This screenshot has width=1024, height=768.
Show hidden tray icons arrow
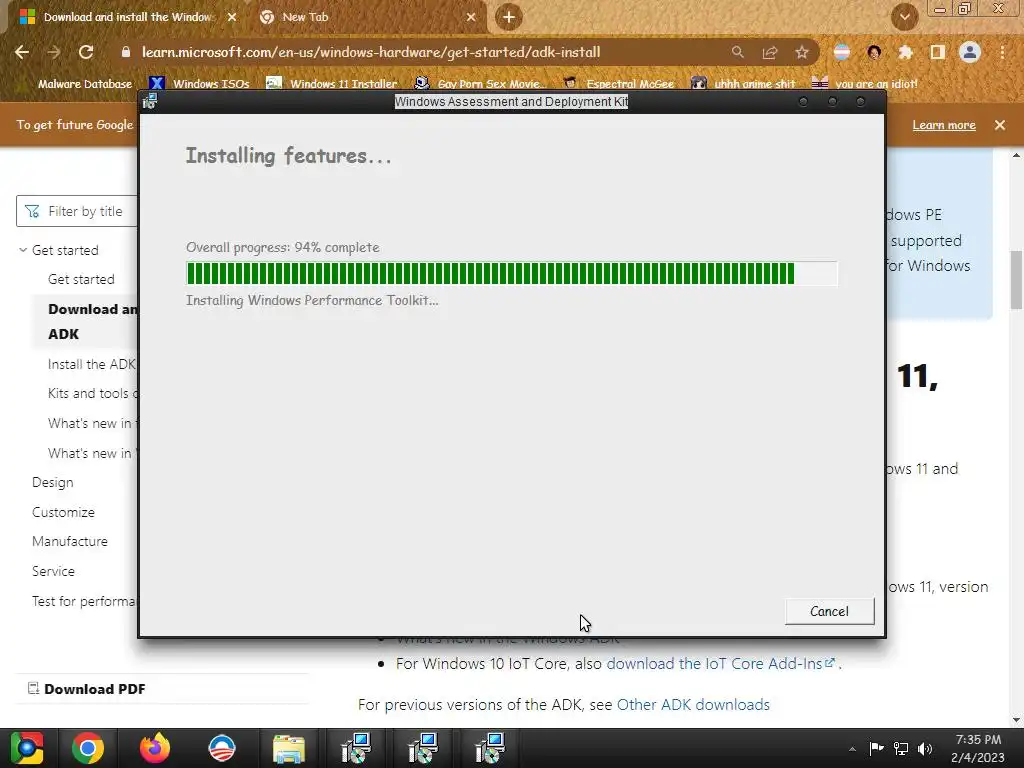tap(852, 749)
